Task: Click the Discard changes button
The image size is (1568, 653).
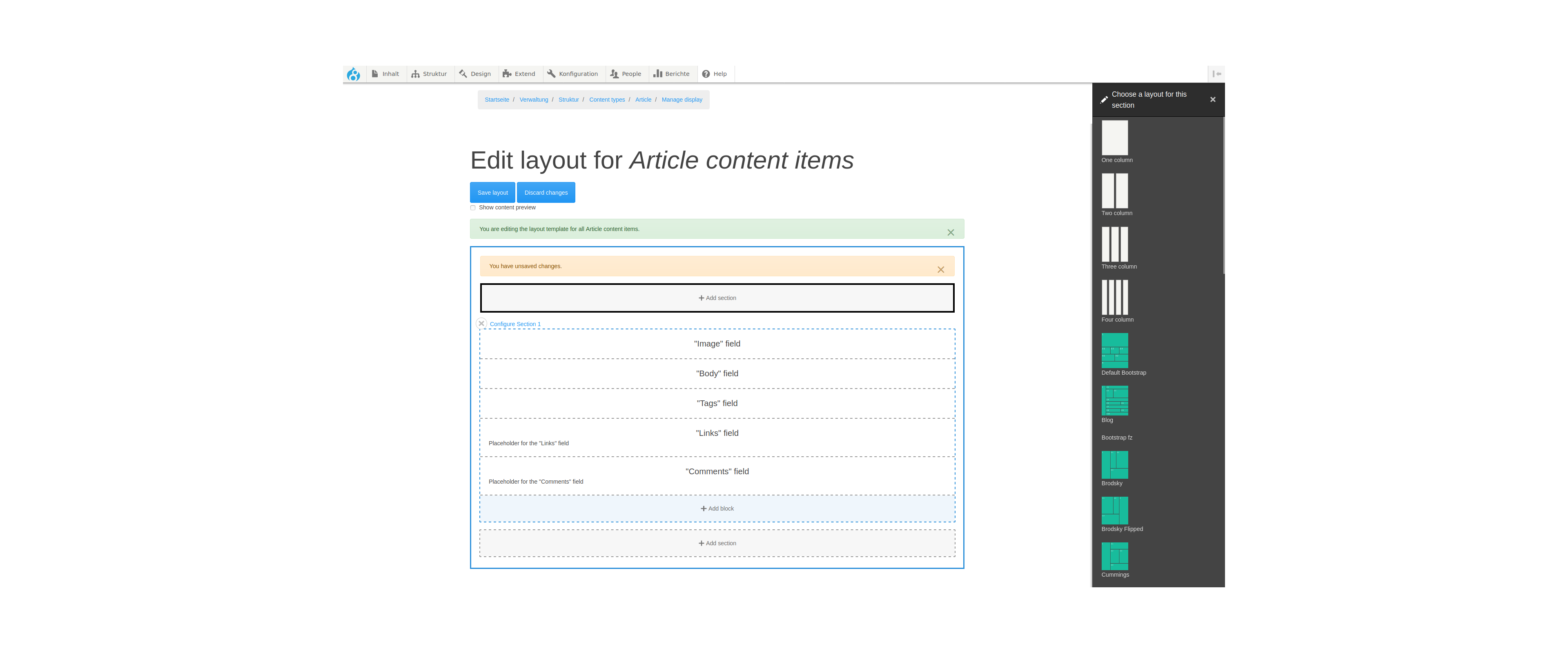Action: (546, 192)
